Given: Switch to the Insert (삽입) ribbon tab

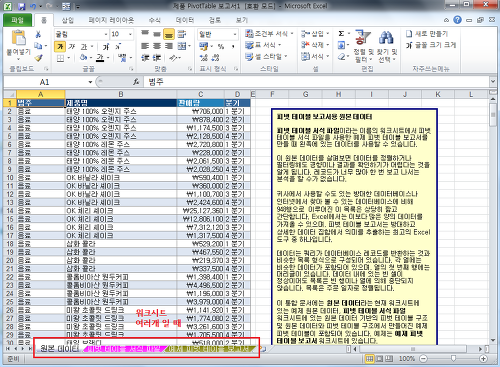Looking at the screenshot, I should 68,20.
